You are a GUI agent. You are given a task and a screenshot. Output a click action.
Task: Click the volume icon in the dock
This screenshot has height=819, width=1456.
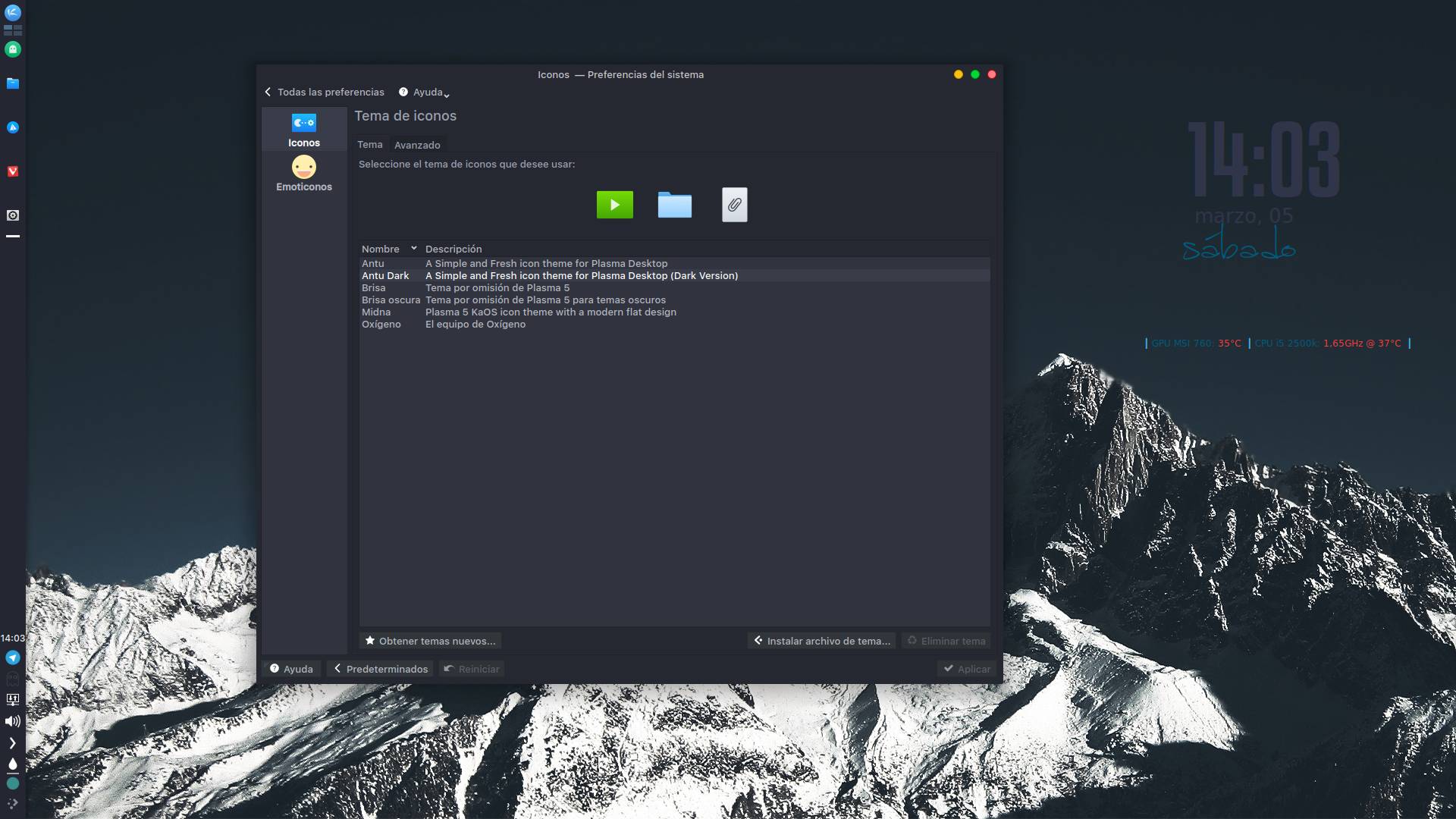coord(12,721)
